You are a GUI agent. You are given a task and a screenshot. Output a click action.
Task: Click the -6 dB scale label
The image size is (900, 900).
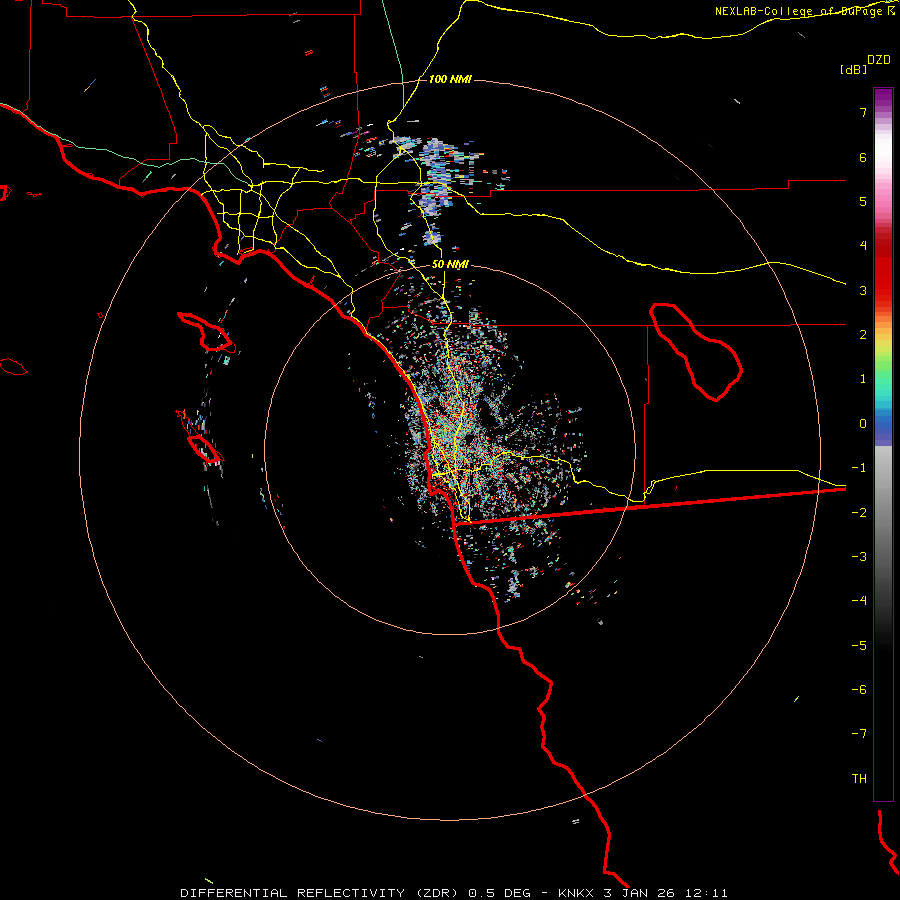coord(859,689)
